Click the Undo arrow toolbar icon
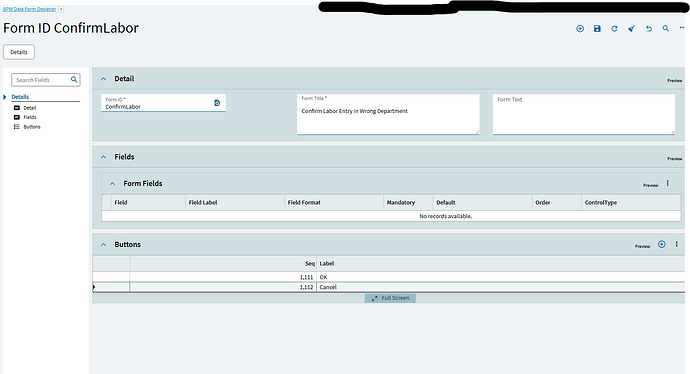Viewport: 690px width, 374px height. [649, 29]
